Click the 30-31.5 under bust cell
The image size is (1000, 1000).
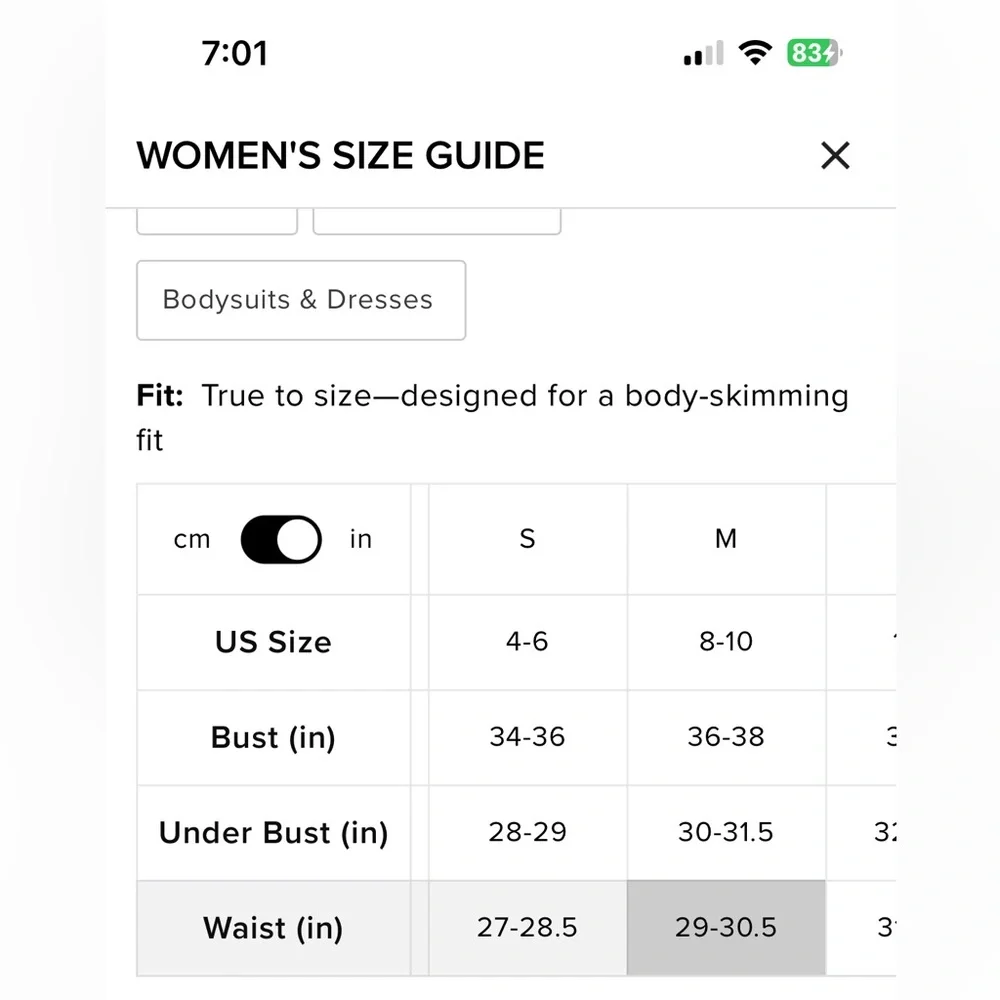pyautogui.click(x=726, y=832)
